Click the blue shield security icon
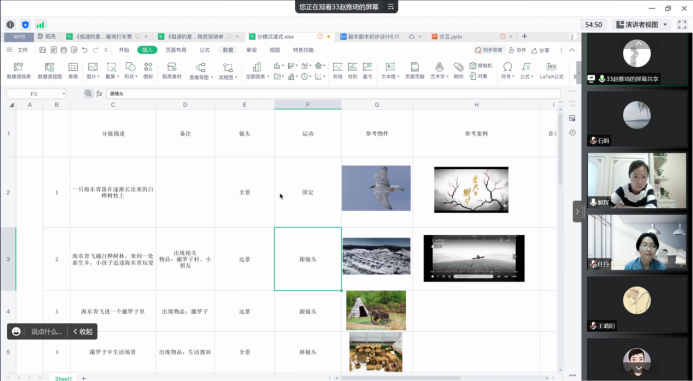Screen dimensions: 693x381 pyautogui.click(x=25, y=25)
